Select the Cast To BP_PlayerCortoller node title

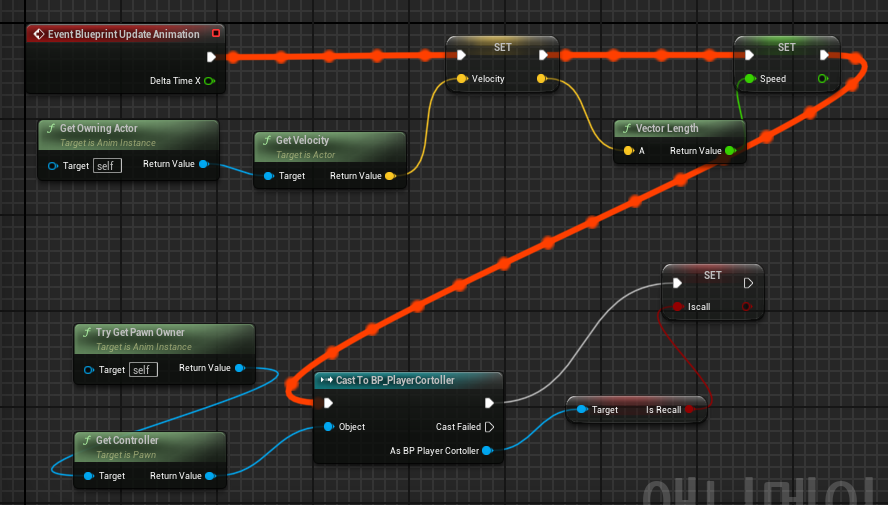click(x=395, y=380)
